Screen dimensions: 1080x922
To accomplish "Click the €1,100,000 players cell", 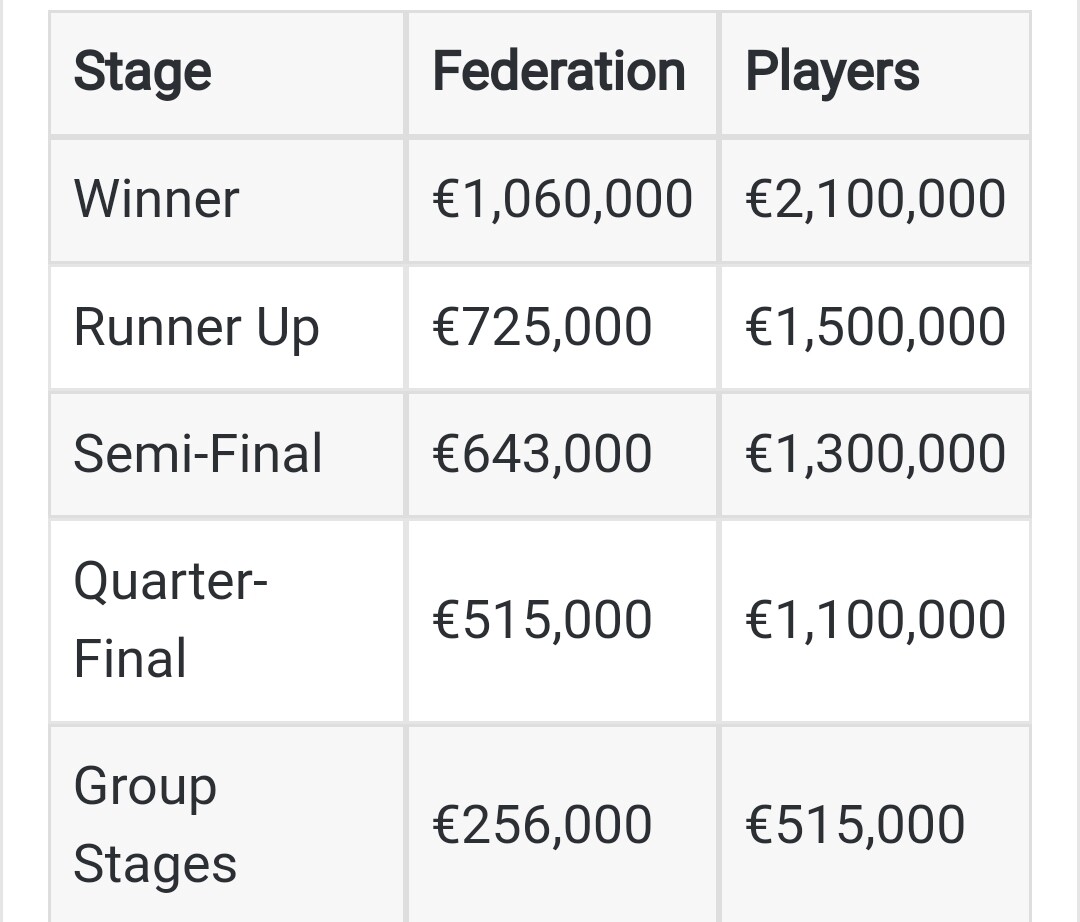I will pyautogui.click(x=875, y=620).
